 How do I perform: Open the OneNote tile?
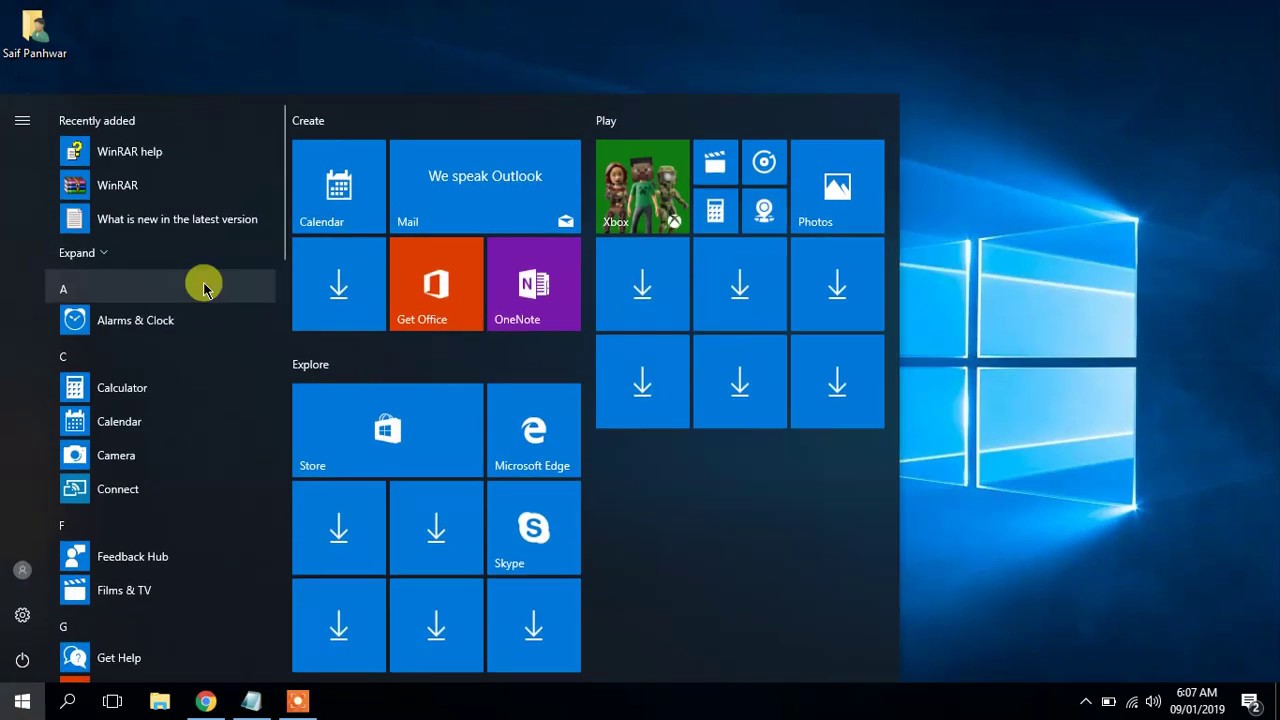pos(533,284)
